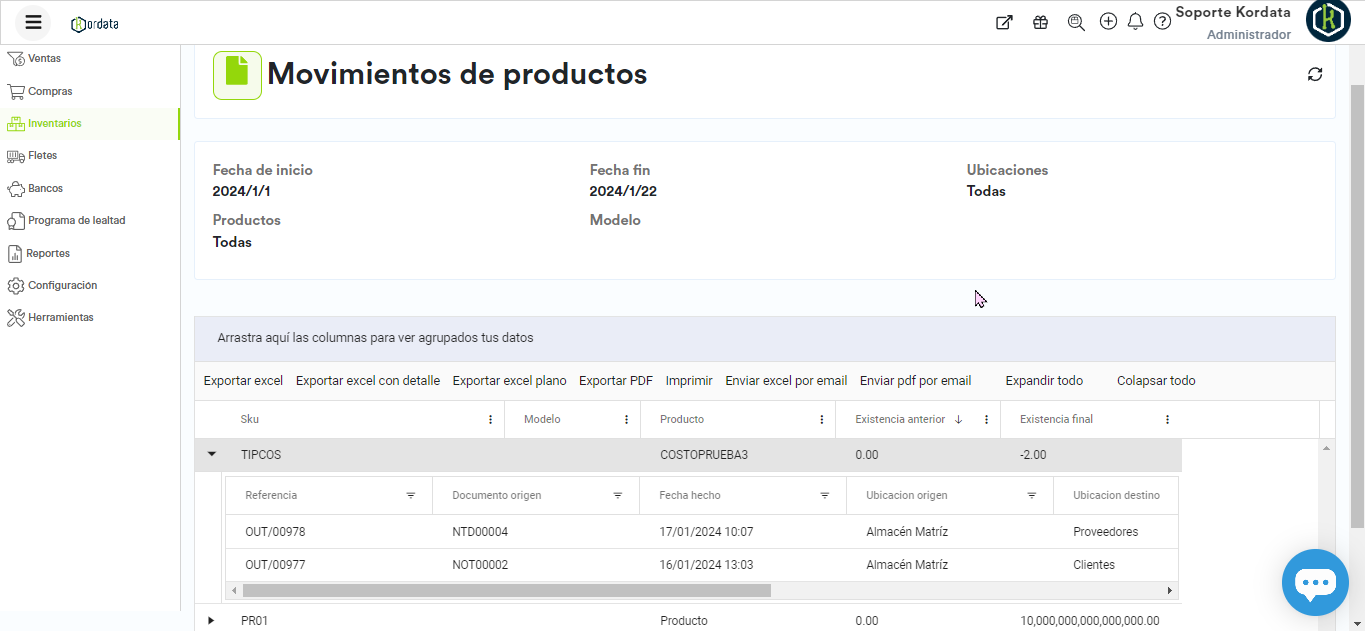Click Expandir todo
Viewport: 1365px width, 631px height.
coord(1044,381)
